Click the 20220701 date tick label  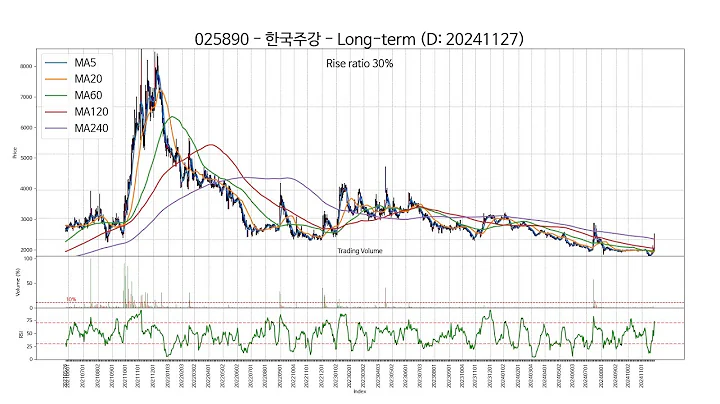coord(251,376)
